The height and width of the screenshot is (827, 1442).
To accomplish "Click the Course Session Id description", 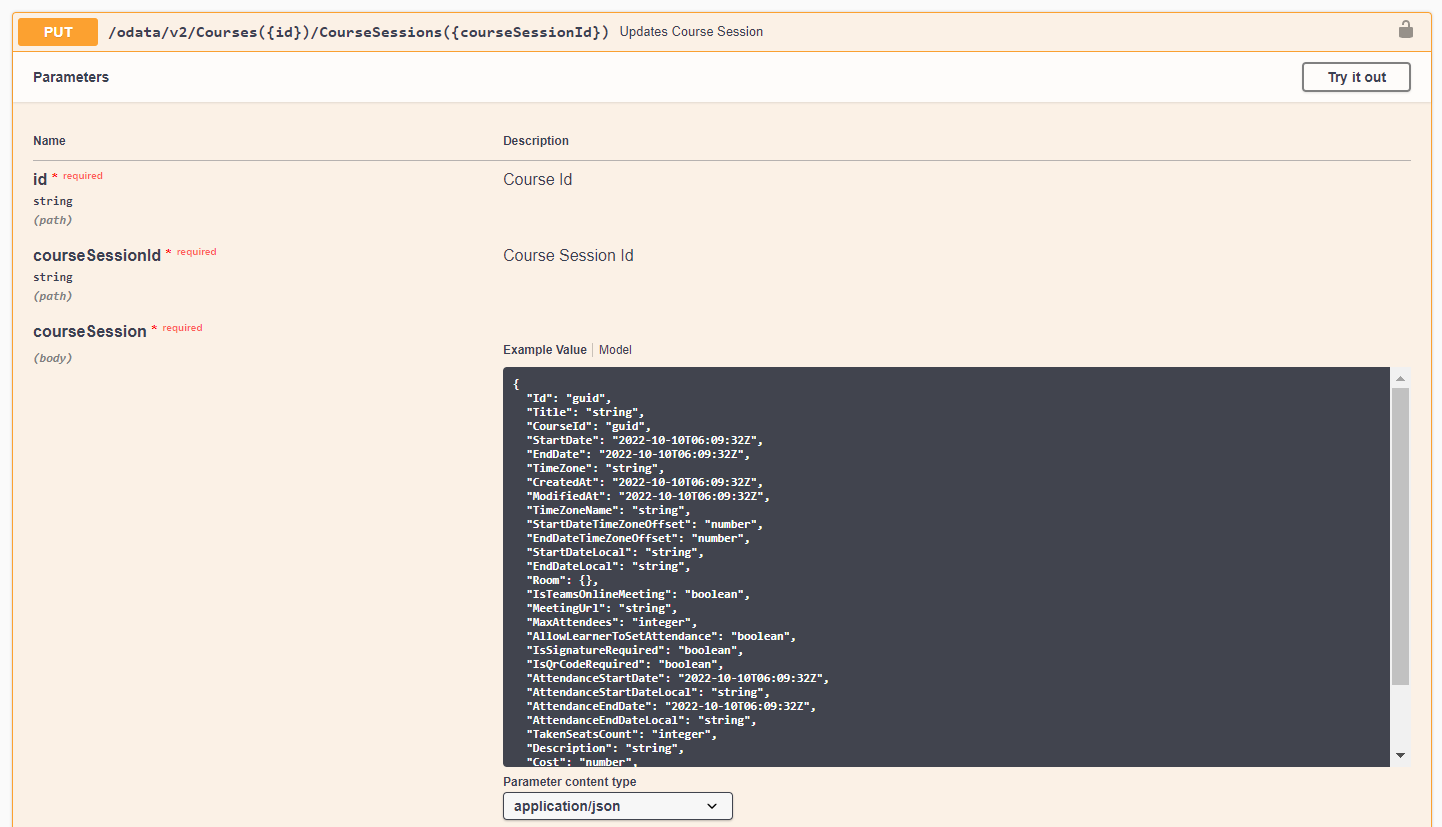I will point(568,256).
